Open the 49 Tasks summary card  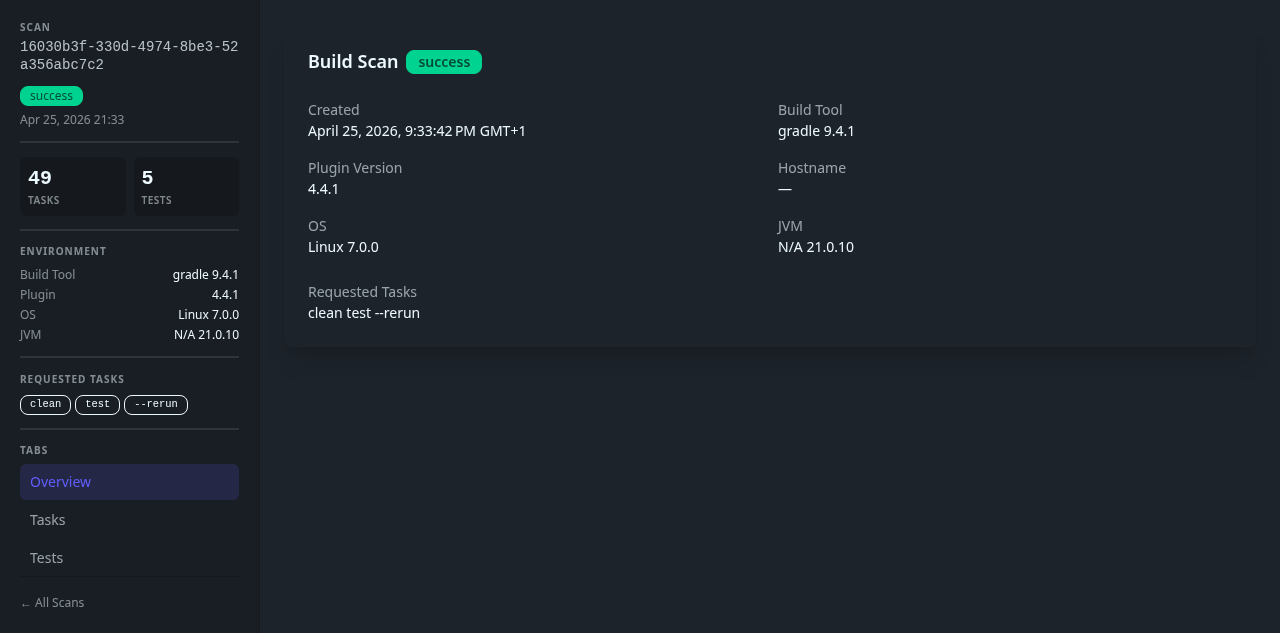tap(72, 186)
